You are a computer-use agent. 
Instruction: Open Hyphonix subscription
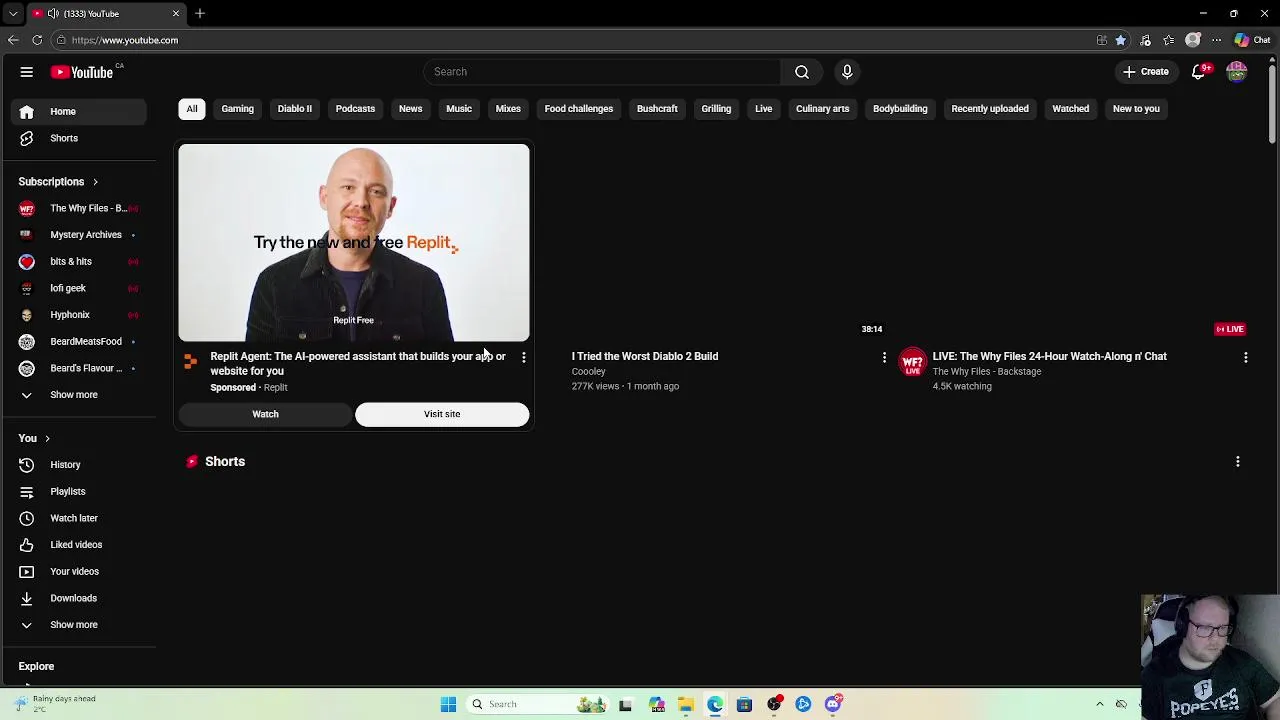(x=78, y=315)
